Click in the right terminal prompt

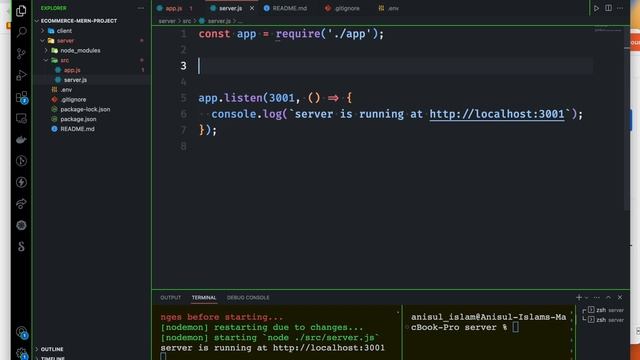515,327
